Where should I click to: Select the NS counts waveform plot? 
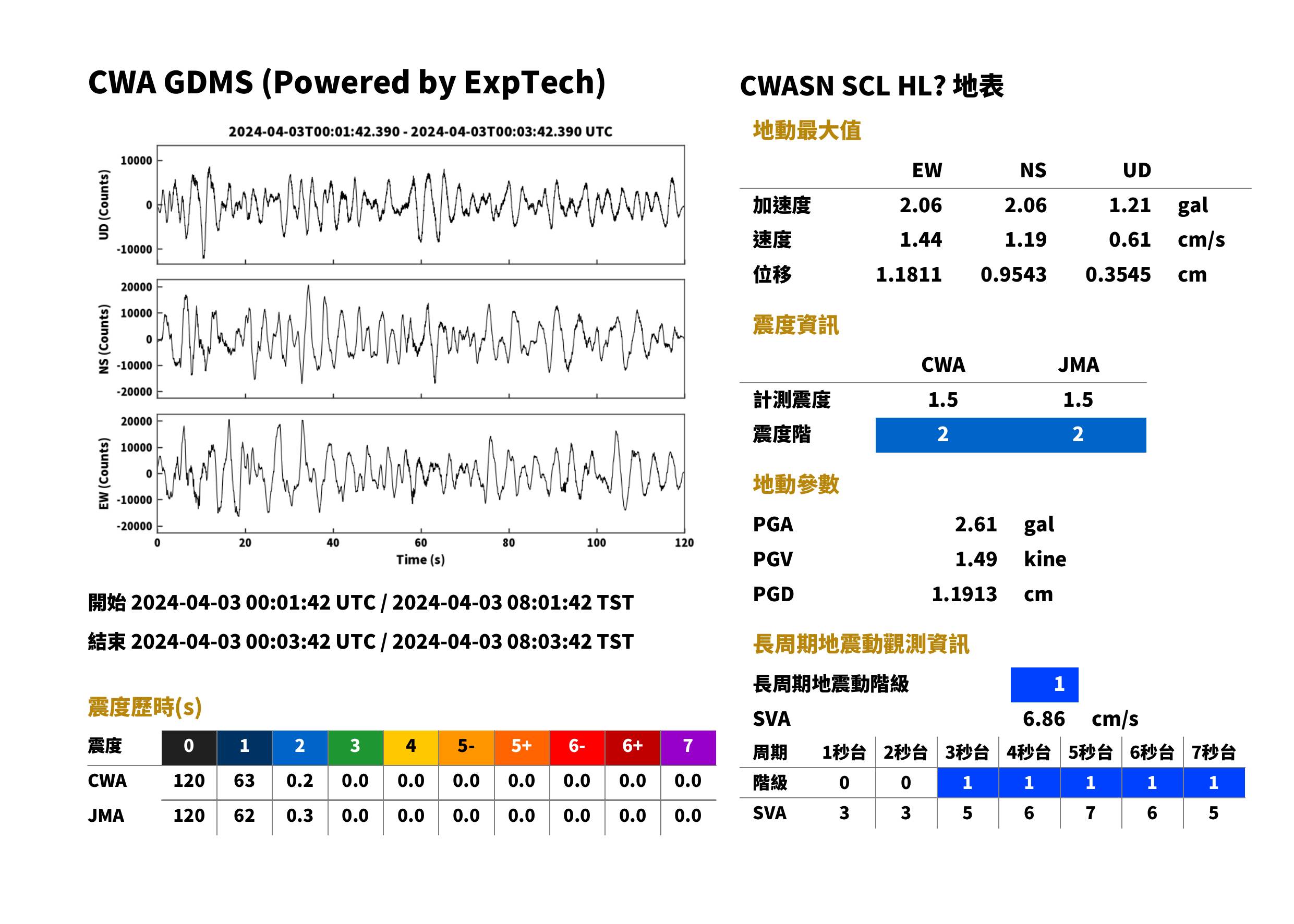point(420,338)
